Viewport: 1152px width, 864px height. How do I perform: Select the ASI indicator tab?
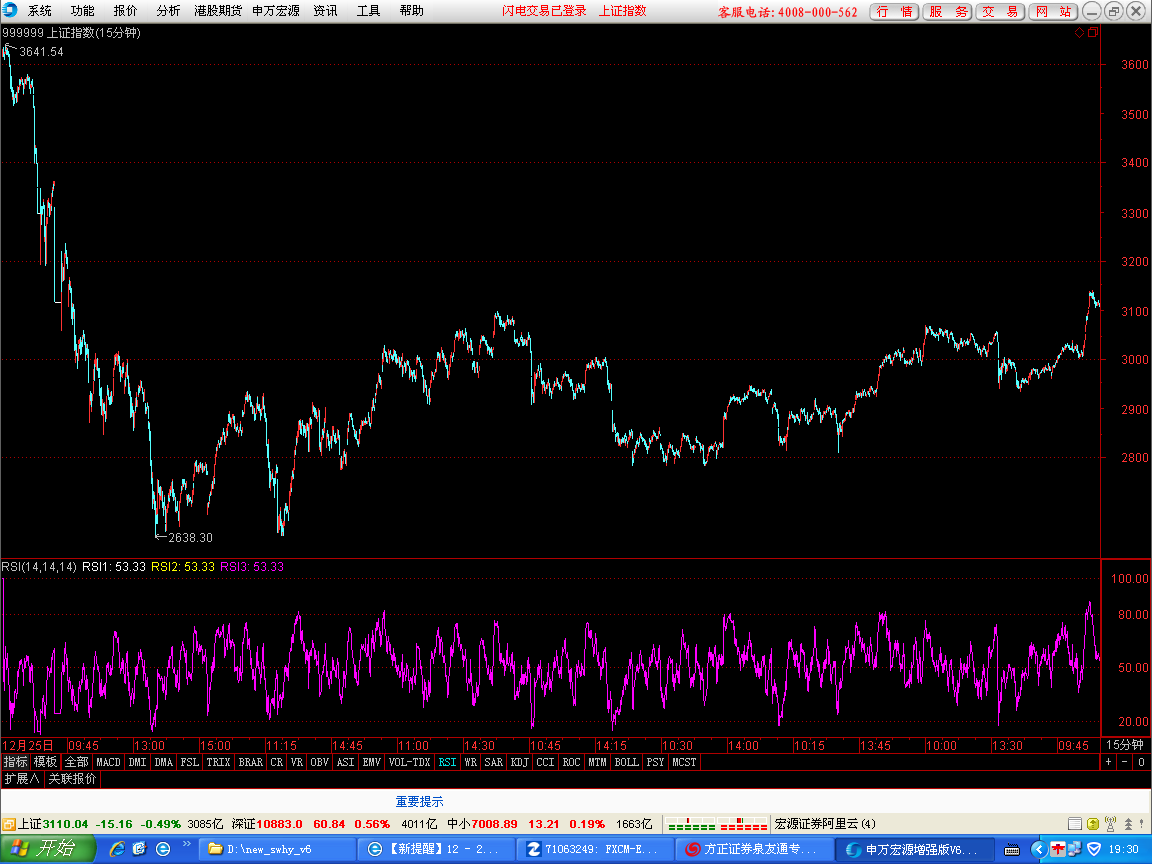[x=345, y=762]
